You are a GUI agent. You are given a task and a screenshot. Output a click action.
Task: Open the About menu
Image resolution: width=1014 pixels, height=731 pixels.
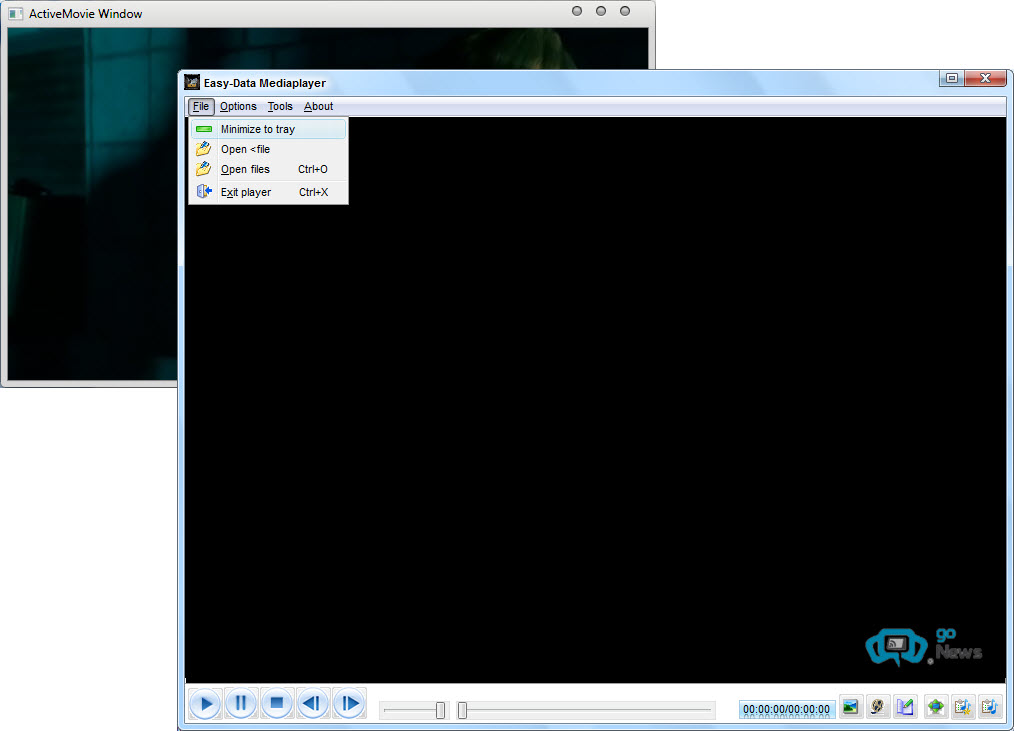[318, 106]
